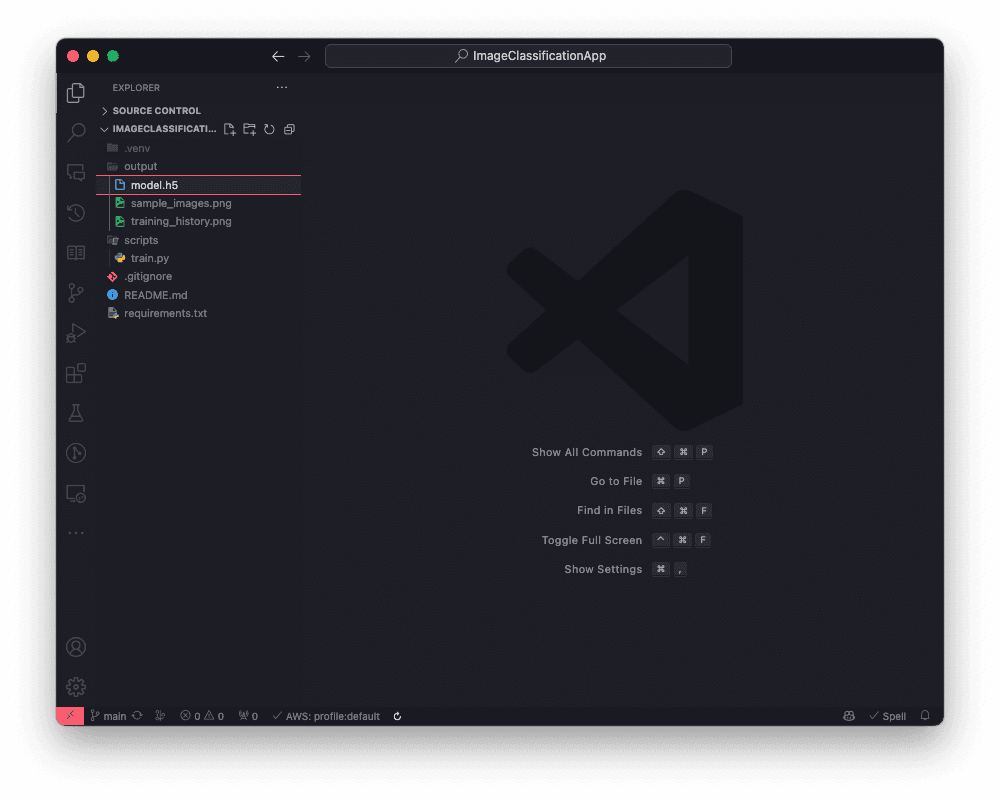
Task: Click the New File icon in Explorer header
Action: 230,130
